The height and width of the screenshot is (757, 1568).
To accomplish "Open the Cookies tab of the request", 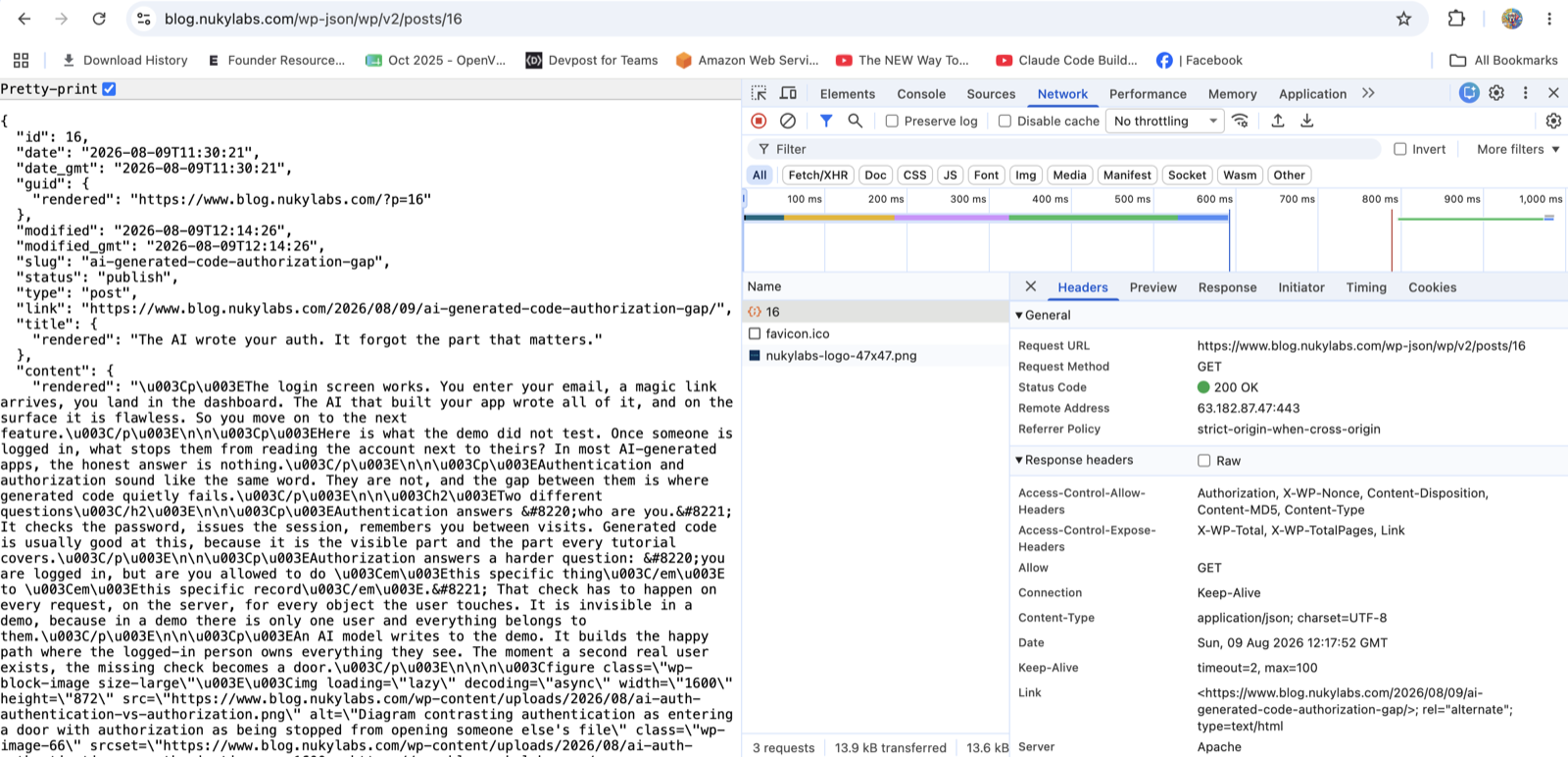I will point(1432,287).
